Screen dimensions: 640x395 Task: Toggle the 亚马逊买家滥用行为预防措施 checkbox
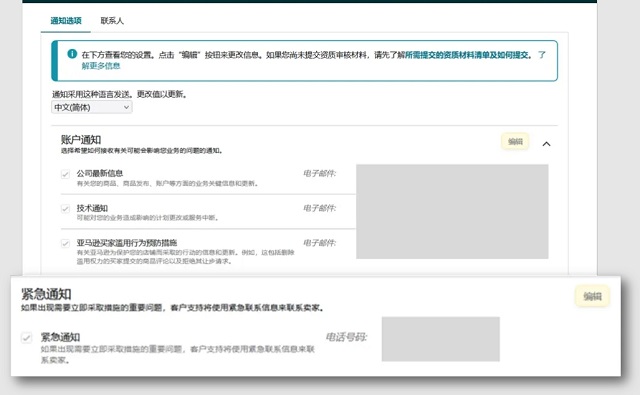pos(65,244)
